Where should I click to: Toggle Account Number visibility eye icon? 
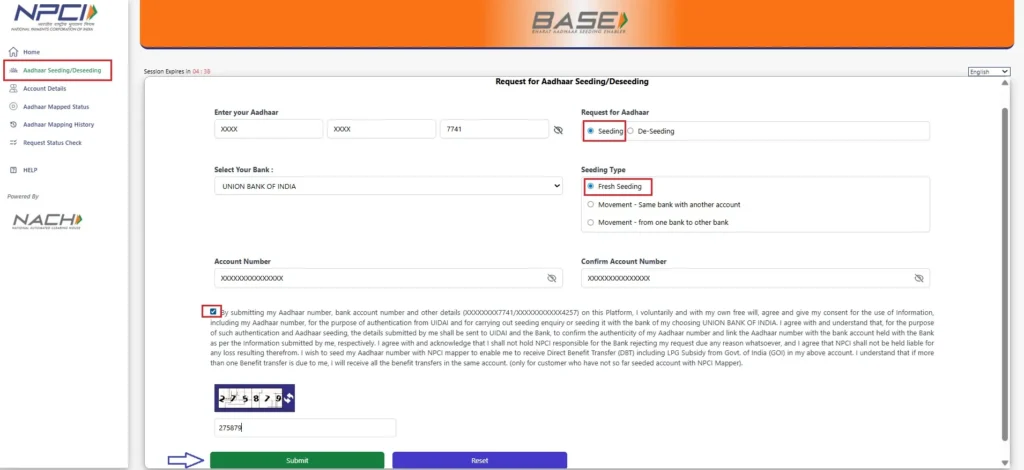coord(552,278)
